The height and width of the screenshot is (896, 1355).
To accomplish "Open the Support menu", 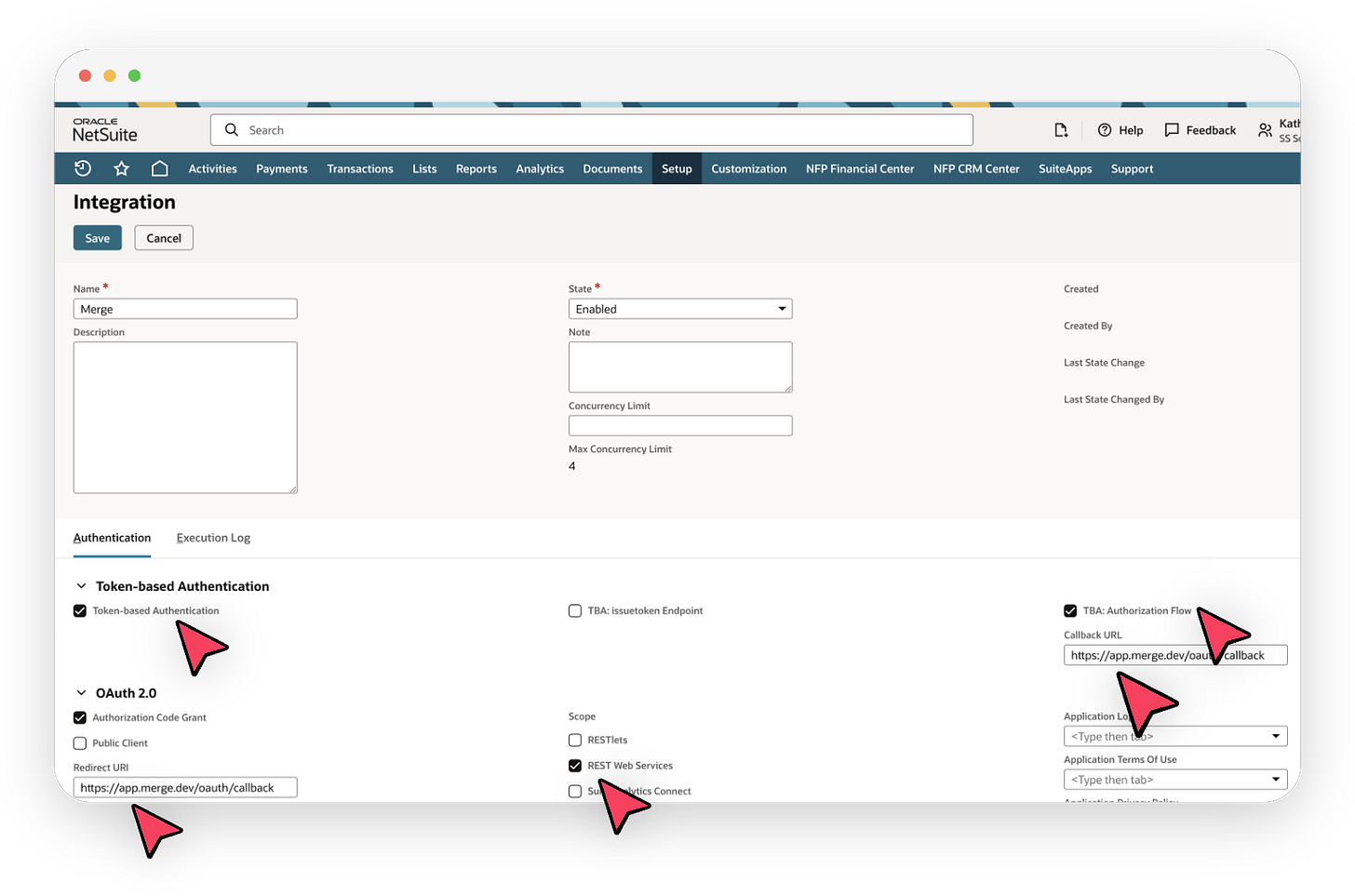I will pos(1132,168).
